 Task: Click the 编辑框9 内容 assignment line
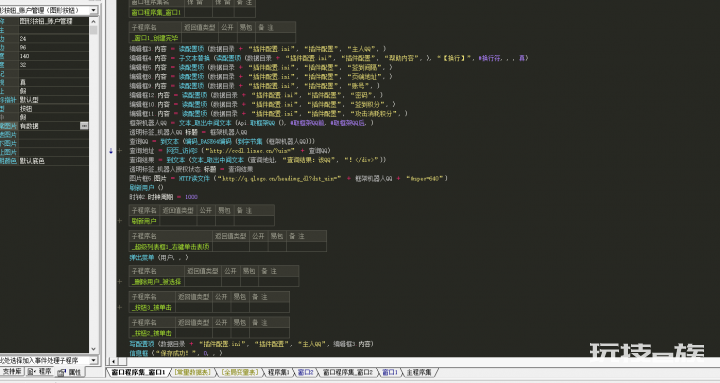pyautogui.click(x=254, y=86)
